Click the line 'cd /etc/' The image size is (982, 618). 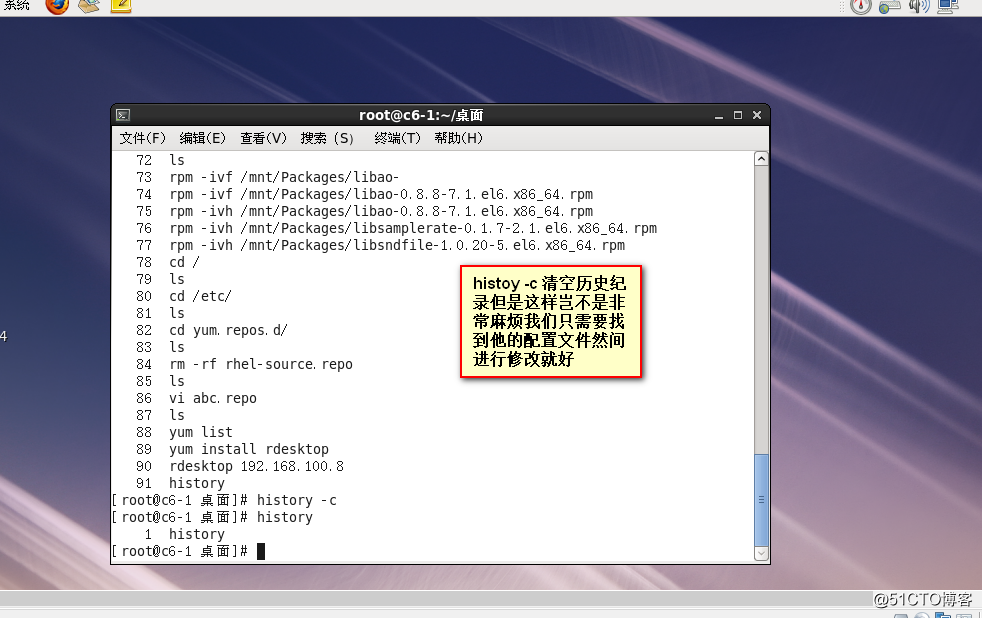pyautogui.click(x=200, y=296)
